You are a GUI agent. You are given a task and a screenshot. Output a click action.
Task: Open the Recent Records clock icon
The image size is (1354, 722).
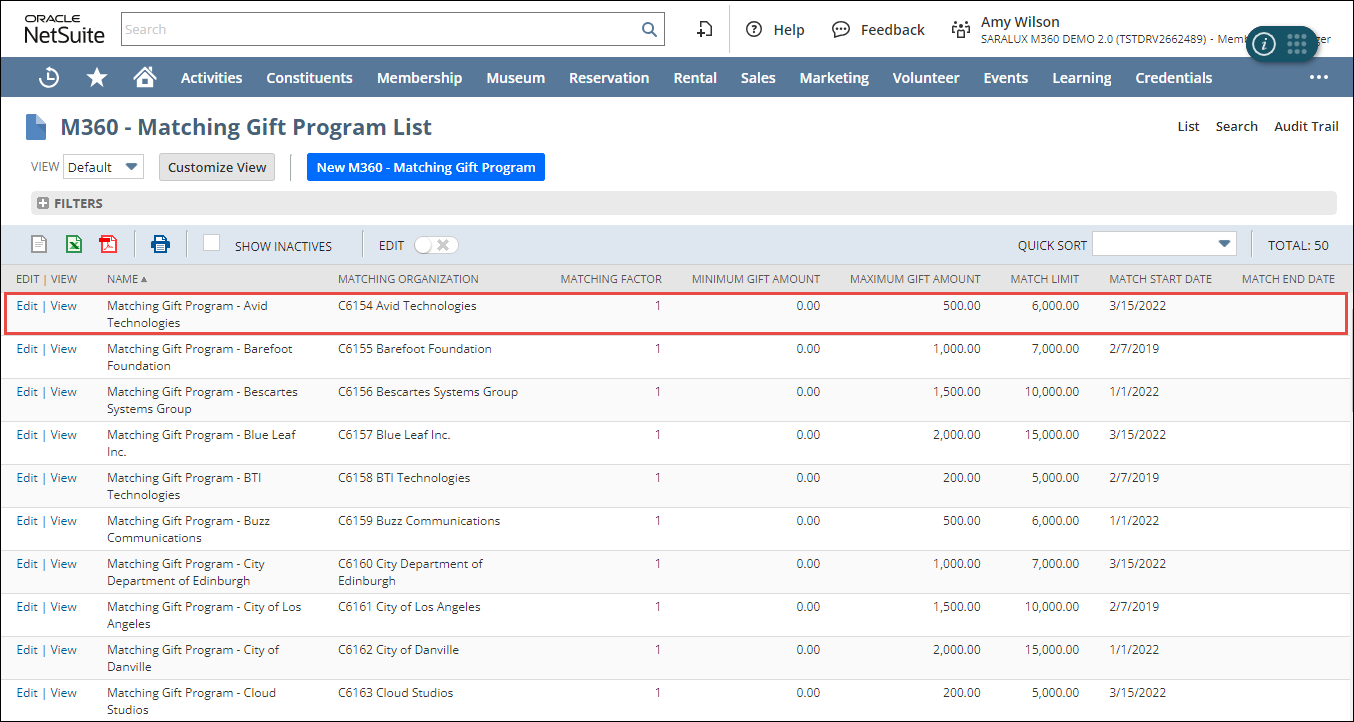pos(49,78)
